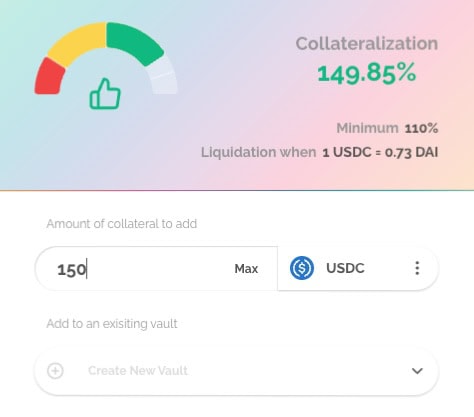The width and height of the screenshot is (474, 417).
Task: Click the green thumbs-up icon
Action: point(105,94)
